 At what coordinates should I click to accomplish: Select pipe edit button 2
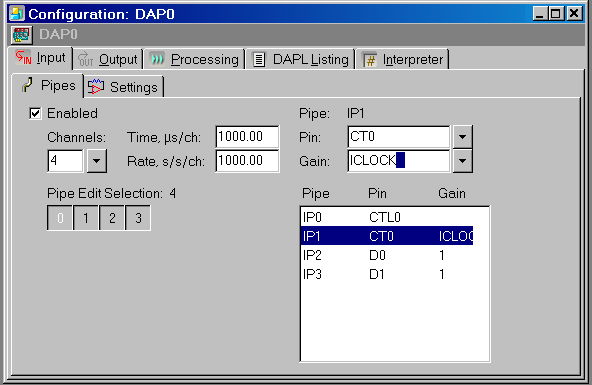[112, 218]
